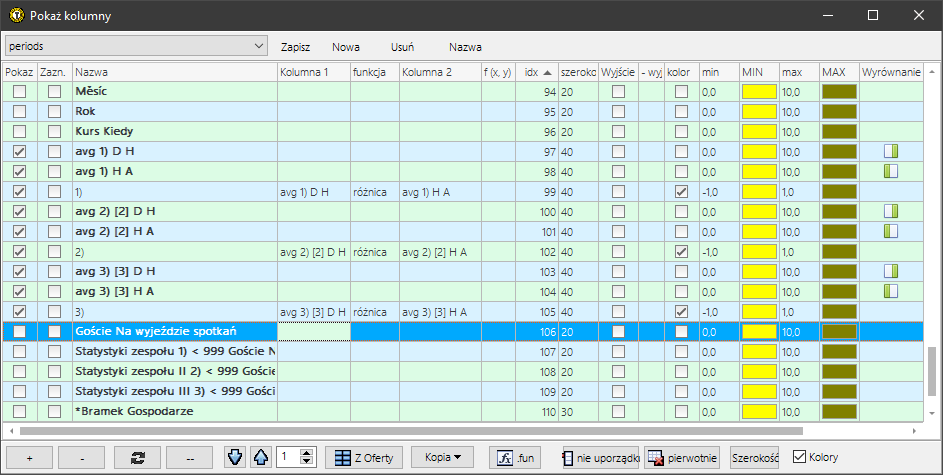Click the Szerokość button
943x475 pixels.
point(754,457)
